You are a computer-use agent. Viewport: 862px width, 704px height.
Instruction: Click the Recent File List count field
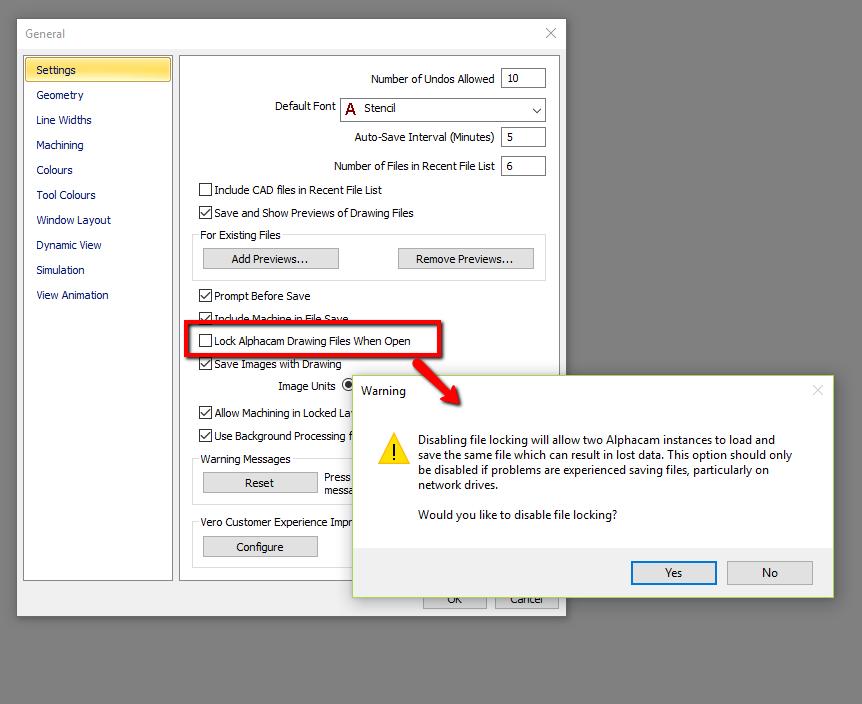click(x=523, y=166)
